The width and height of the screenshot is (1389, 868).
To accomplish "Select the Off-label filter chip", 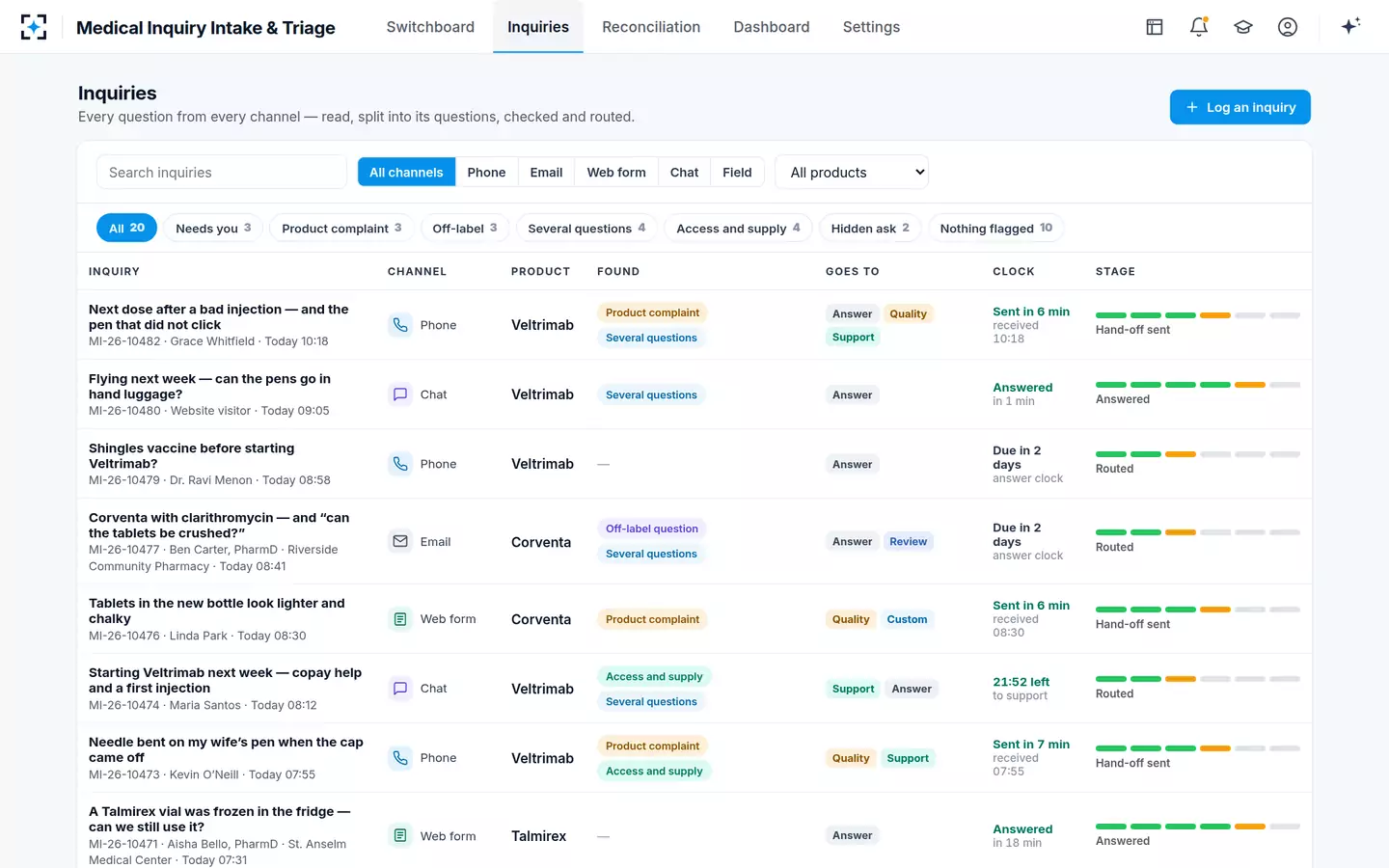I will point(465,229).
